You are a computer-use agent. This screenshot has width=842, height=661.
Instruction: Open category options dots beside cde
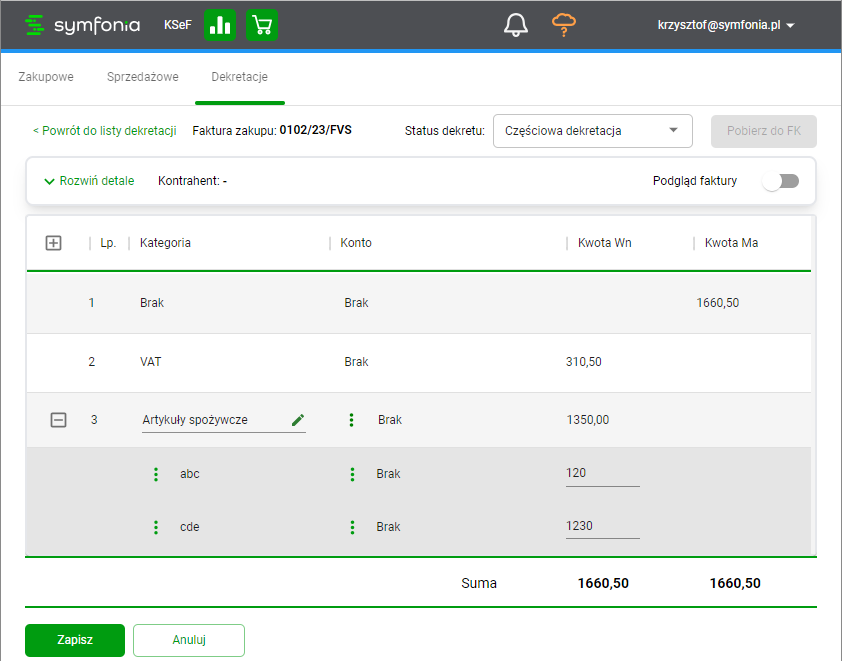(x=156, y=527)
